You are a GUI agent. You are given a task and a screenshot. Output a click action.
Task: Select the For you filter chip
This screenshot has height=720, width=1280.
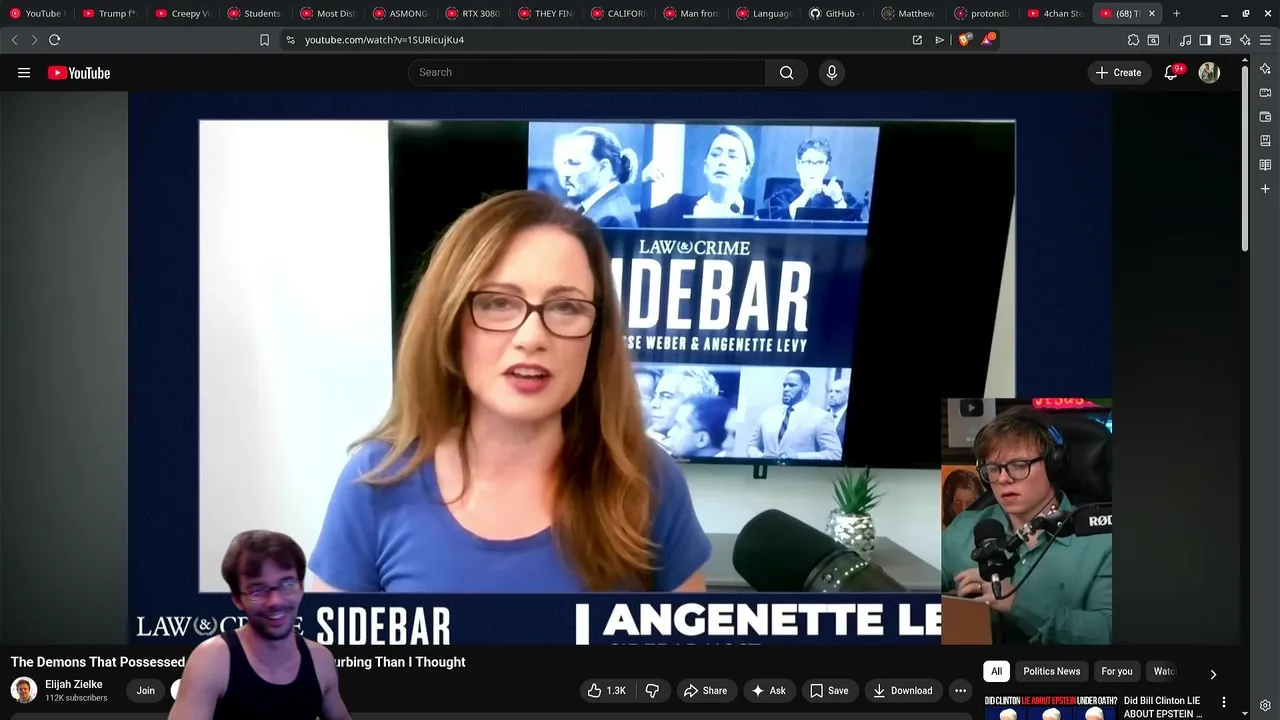coord(1116,671)
